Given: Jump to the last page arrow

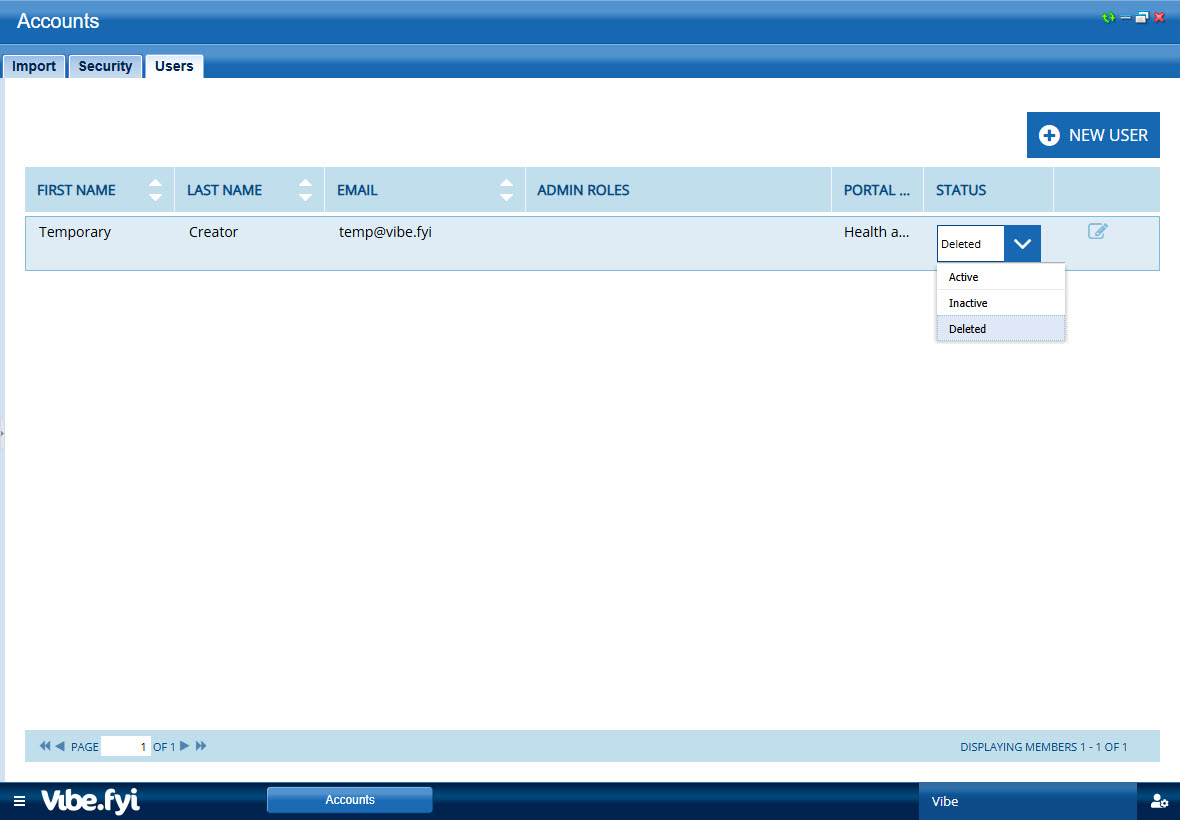Looking at the screenshot, I should tap(201, 746).
